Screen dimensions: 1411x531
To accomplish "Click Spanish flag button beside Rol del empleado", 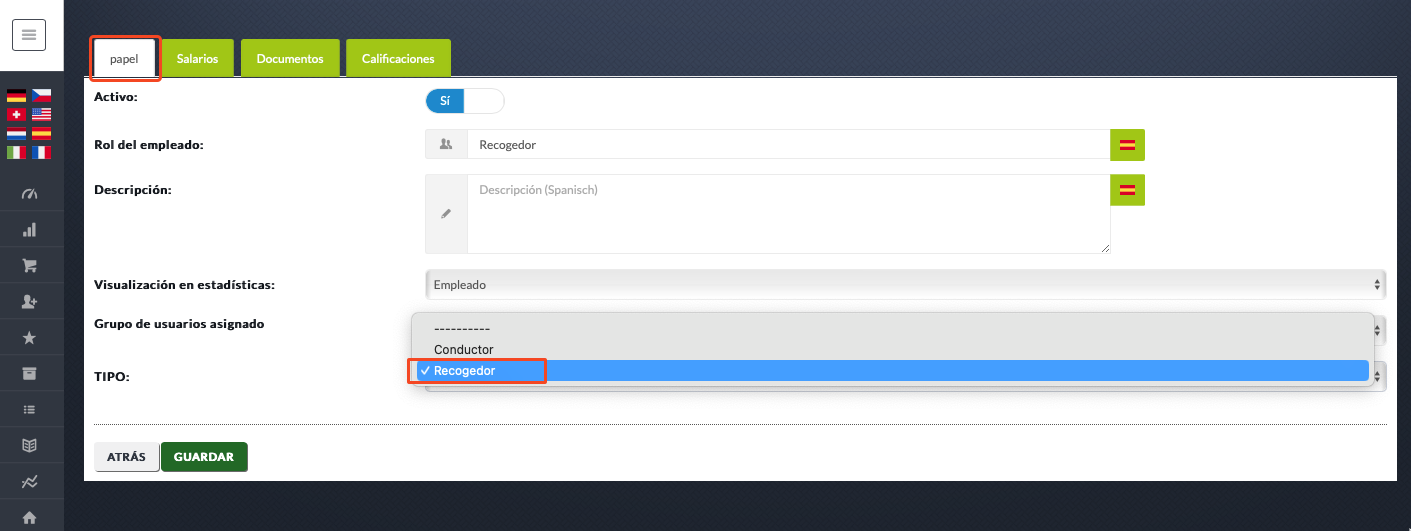I will point(1127,145).
